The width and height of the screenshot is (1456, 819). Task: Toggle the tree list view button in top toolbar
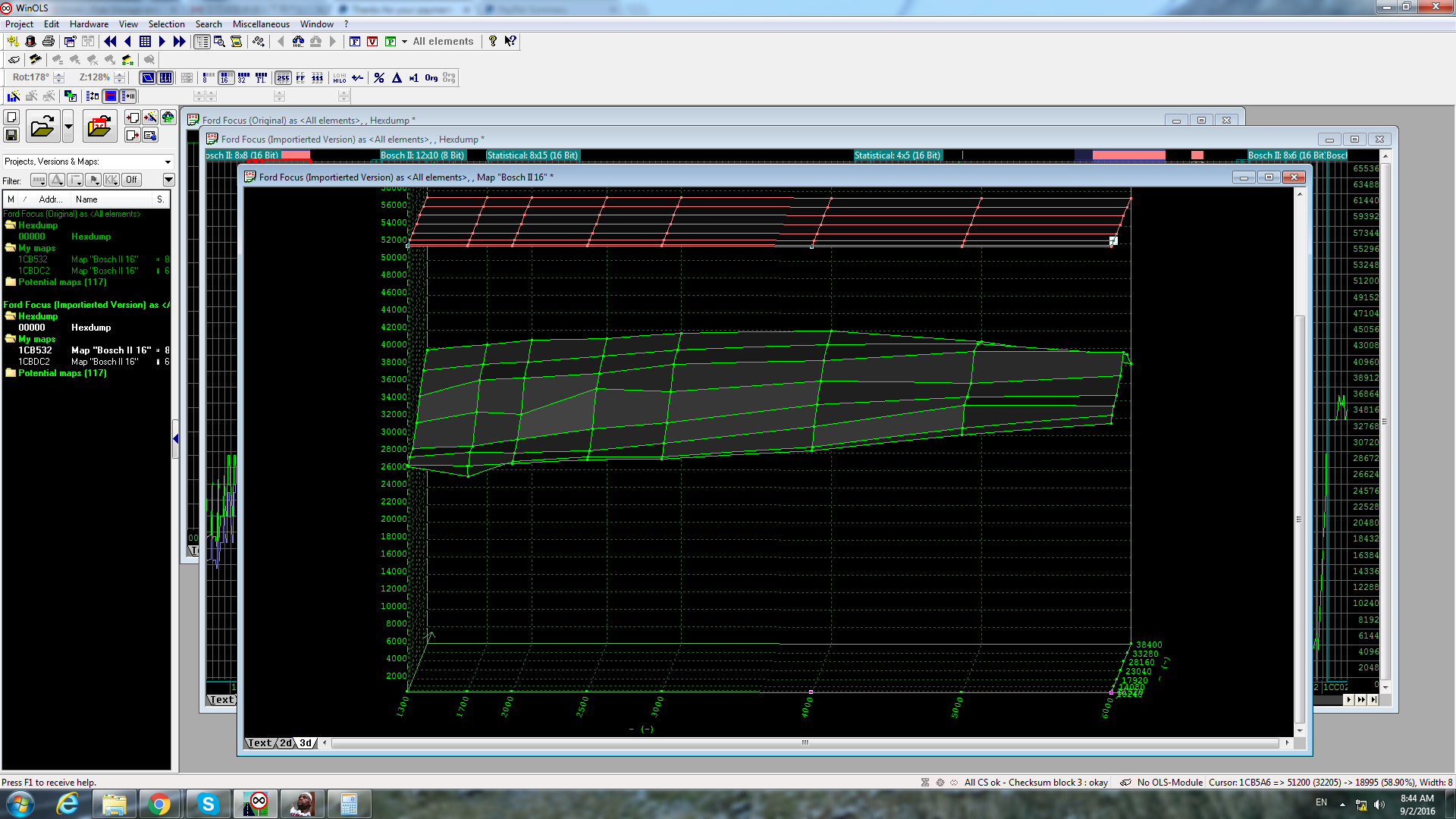(x=202, y=42)
